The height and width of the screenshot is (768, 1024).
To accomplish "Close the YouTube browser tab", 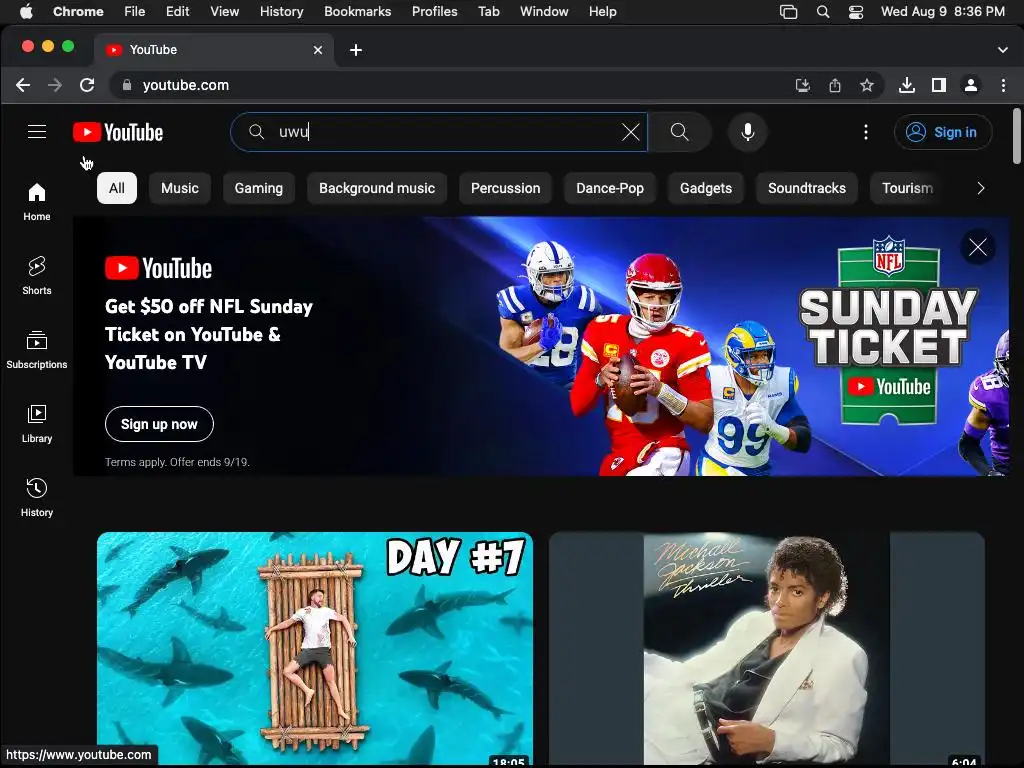I will click(x=318, y=50).
